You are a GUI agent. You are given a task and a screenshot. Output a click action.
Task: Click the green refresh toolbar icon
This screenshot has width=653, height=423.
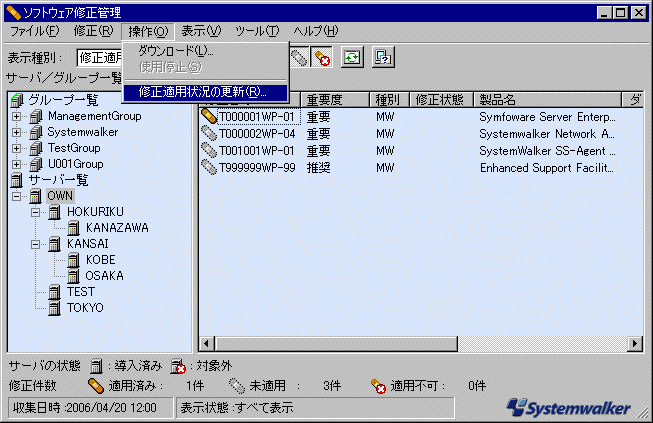(x=352, y=57)
